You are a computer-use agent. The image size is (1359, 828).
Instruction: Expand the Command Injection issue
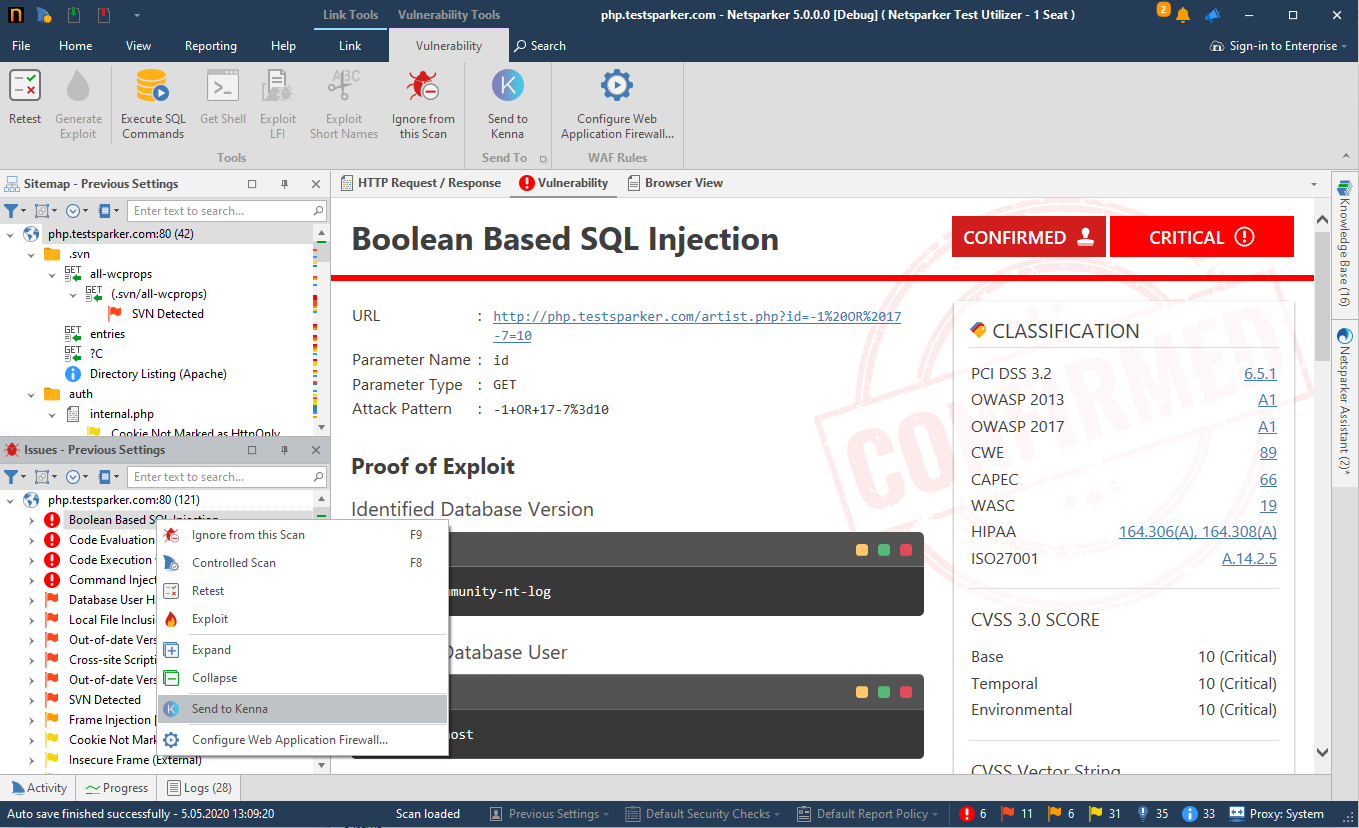point(29,579)
